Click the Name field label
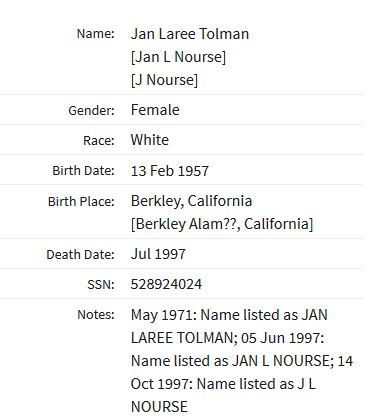 pyautogui.click(x=95, y=34)
